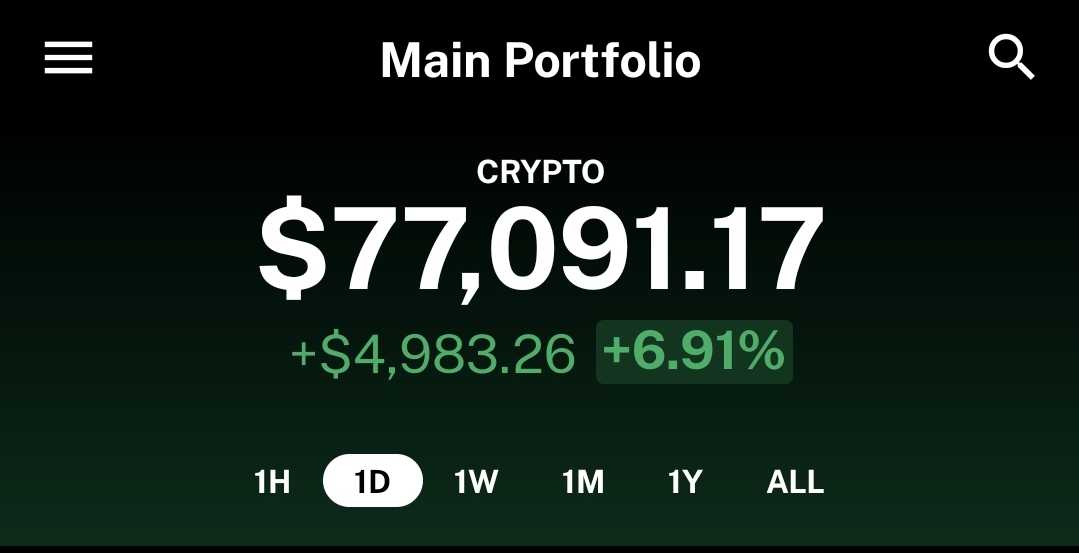
Task: Tap the +$4,983.26 gain amount
Action: [433, 354]
